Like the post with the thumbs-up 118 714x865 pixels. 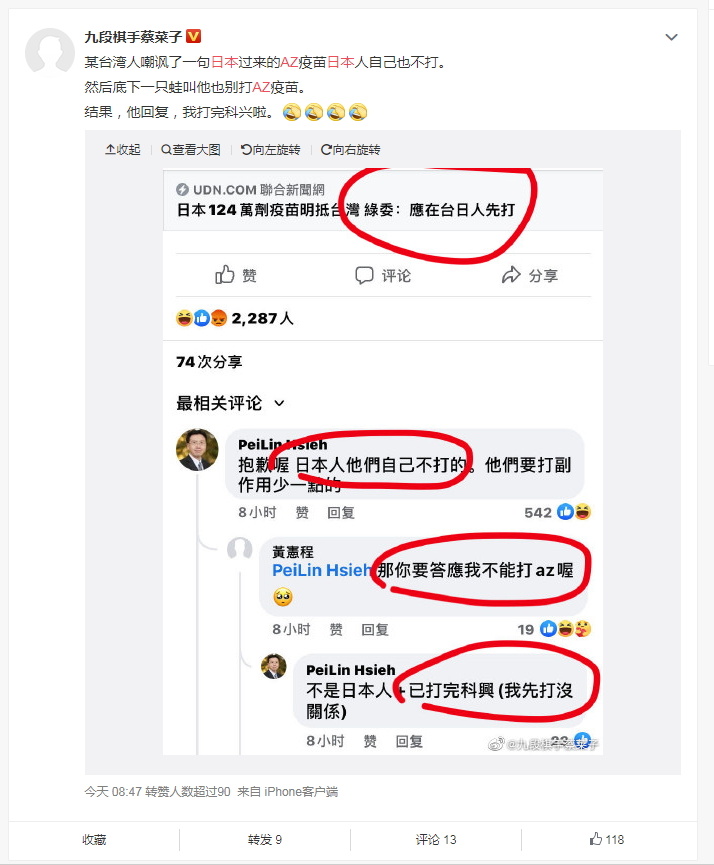[x=606, y=839]
